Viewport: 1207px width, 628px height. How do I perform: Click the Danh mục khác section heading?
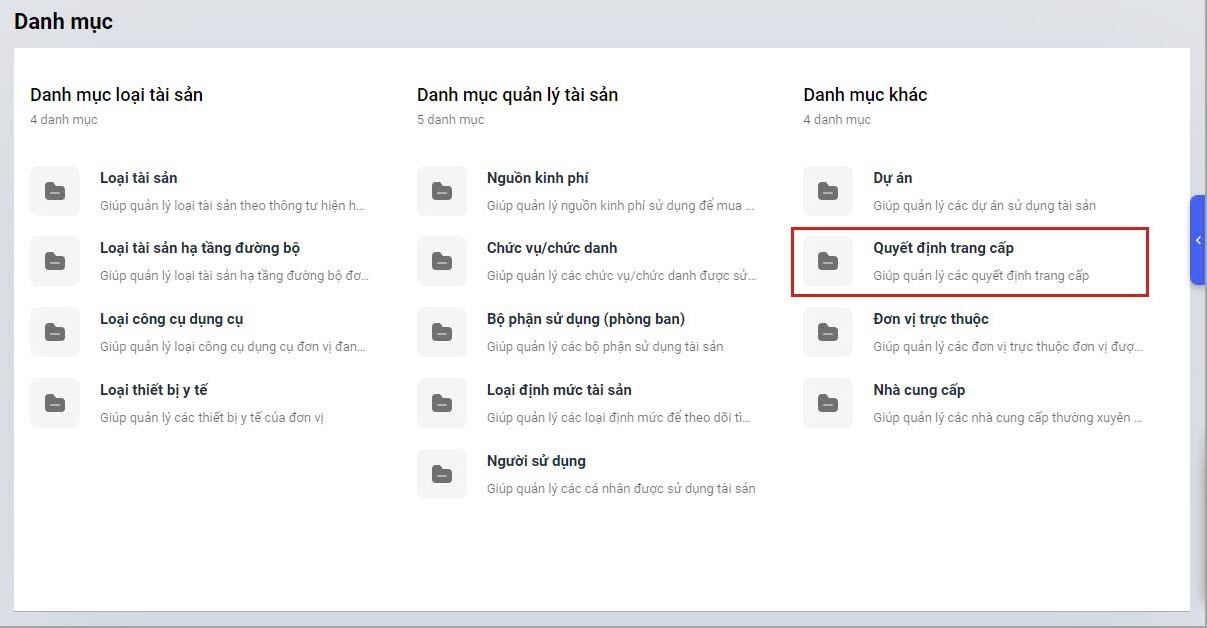pyautogui.click(x=865, y=95)
